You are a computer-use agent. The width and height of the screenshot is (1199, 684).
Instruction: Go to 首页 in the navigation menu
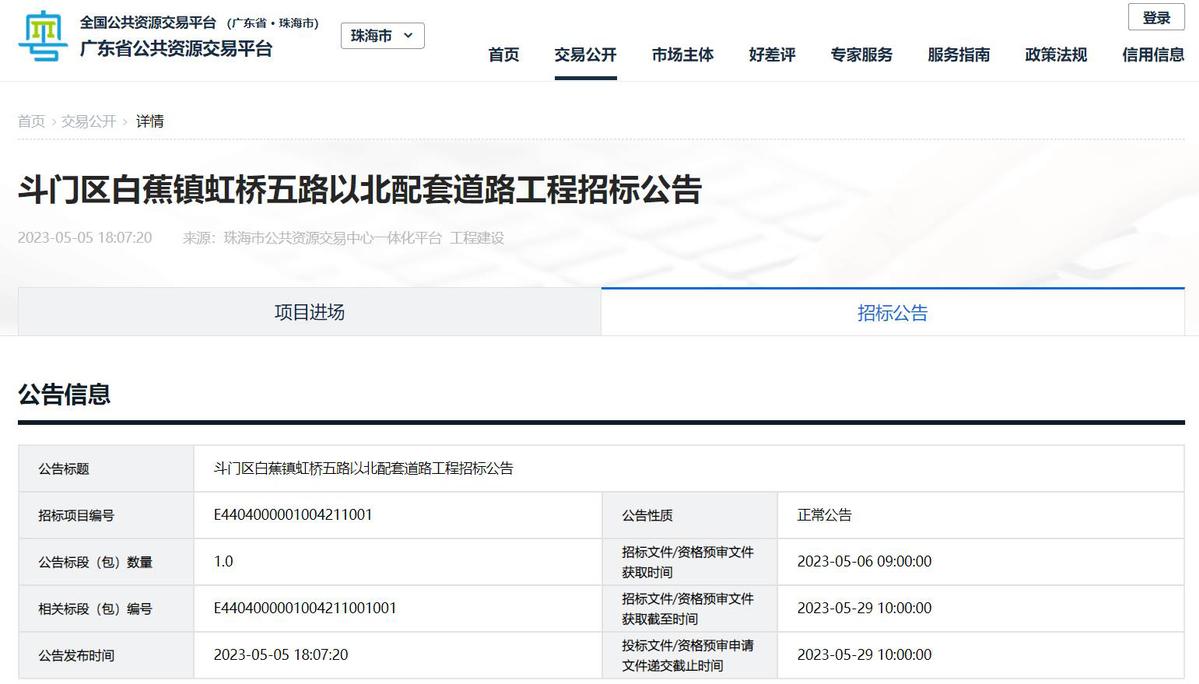[x=504, y=55]
